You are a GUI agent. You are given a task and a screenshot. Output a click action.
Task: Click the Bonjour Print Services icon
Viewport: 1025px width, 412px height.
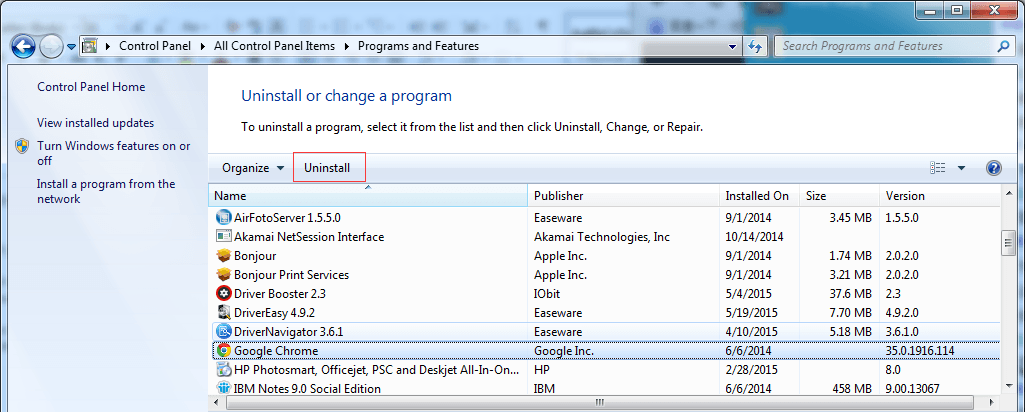click(x=224, y=275)
